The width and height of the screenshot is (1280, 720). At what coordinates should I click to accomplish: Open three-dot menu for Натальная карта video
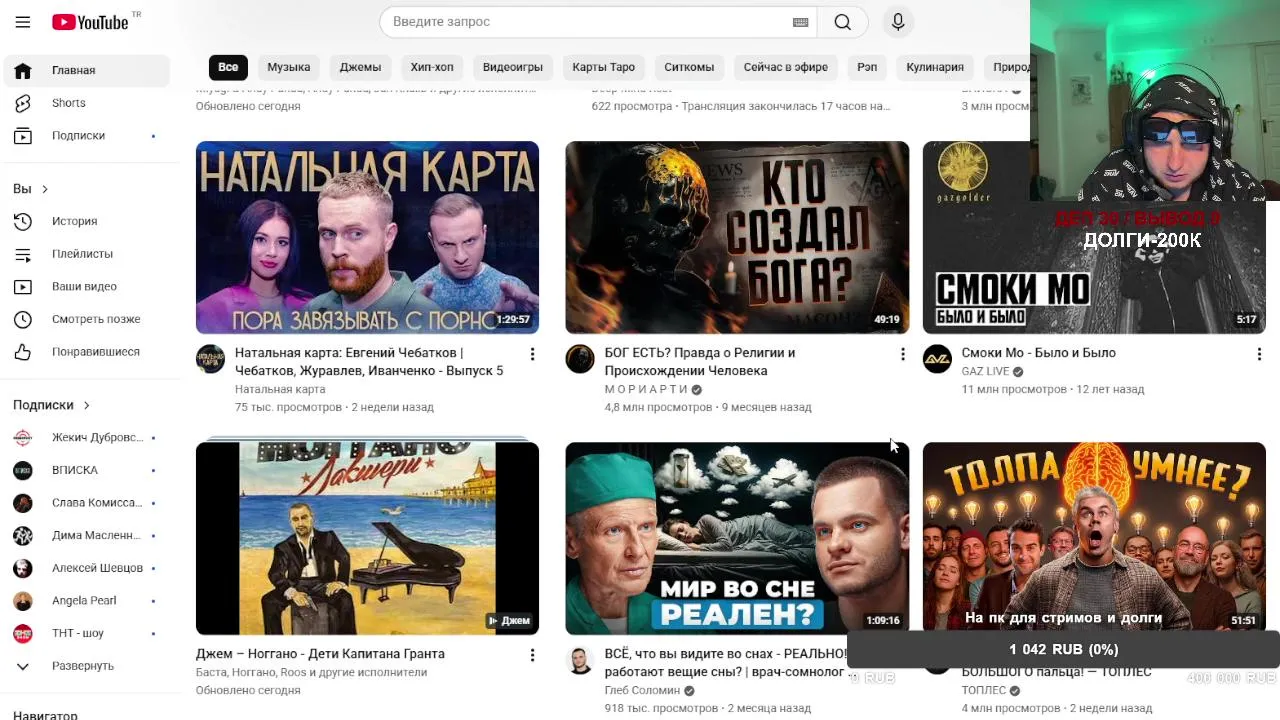[x=532, y=354]
